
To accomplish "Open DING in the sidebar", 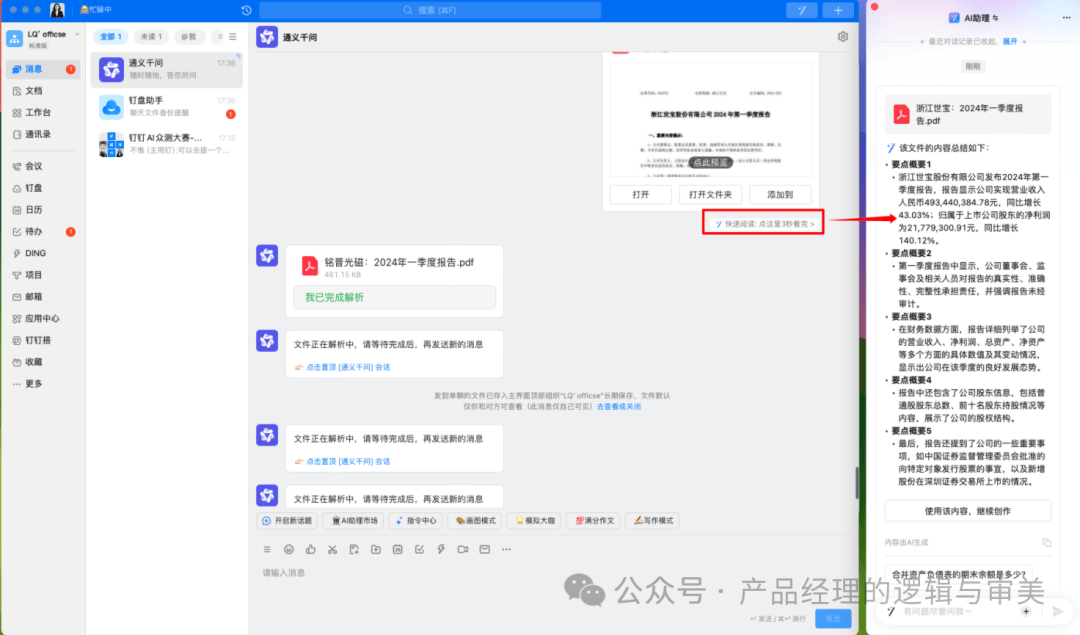I will (30, 253).
